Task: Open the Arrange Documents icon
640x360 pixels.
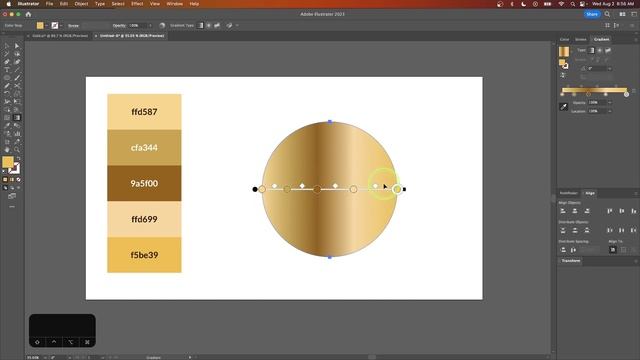Action: (x=622, y=14)
